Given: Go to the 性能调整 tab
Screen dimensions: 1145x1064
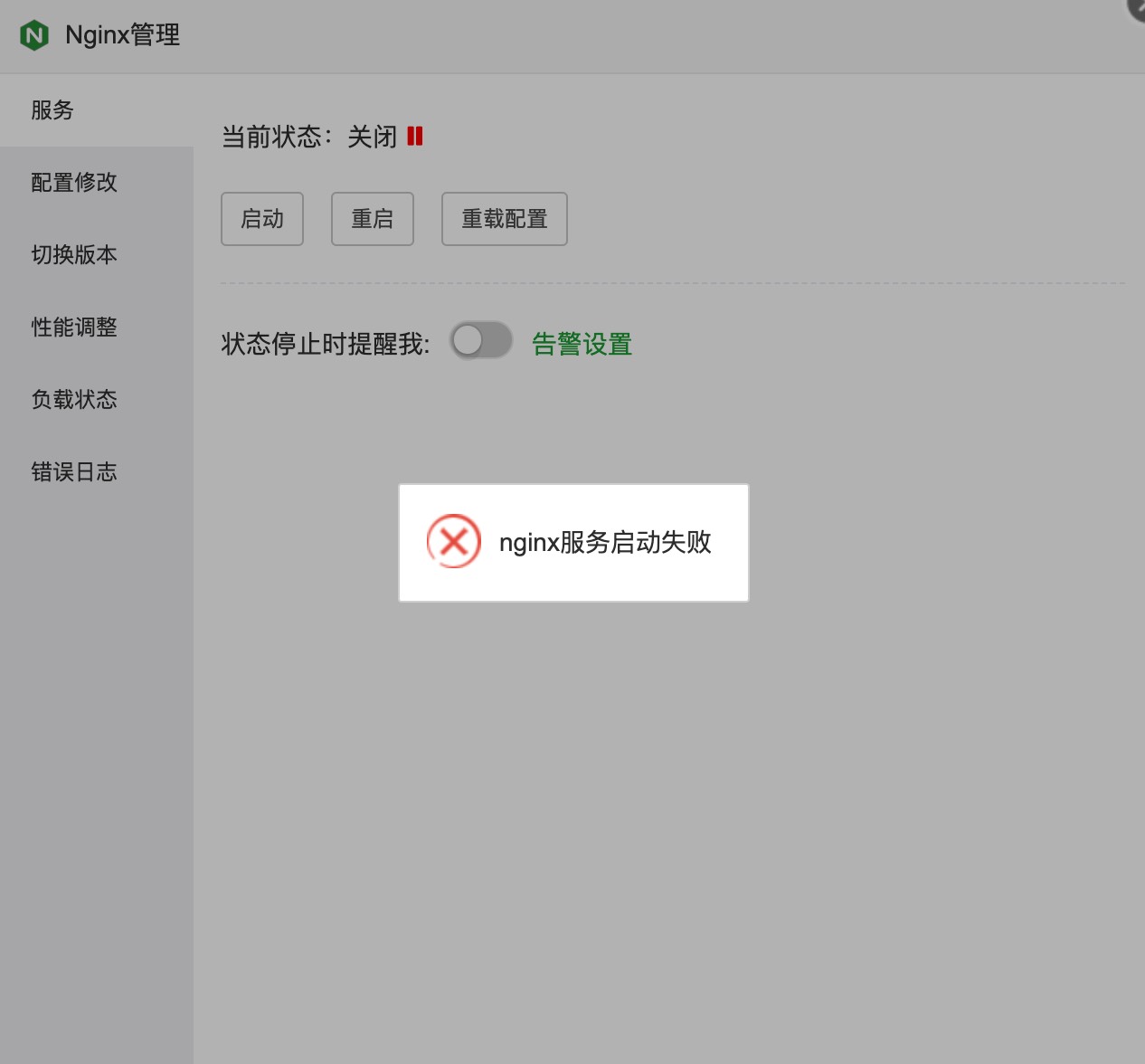Looking at the screenshot, I should click(97, 328).
